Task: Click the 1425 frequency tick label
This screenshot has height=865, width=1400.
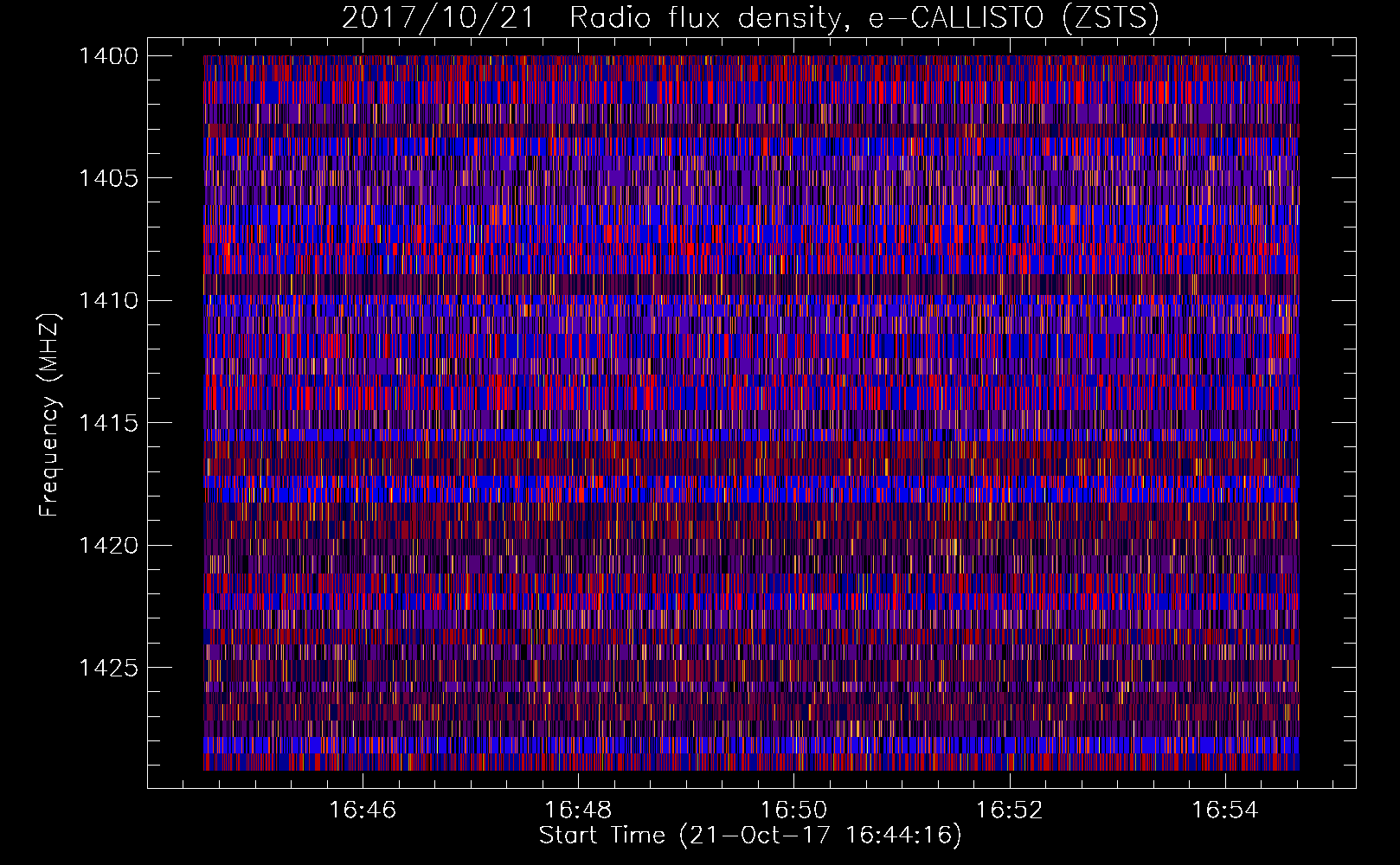Action: [x=108, y=668]
